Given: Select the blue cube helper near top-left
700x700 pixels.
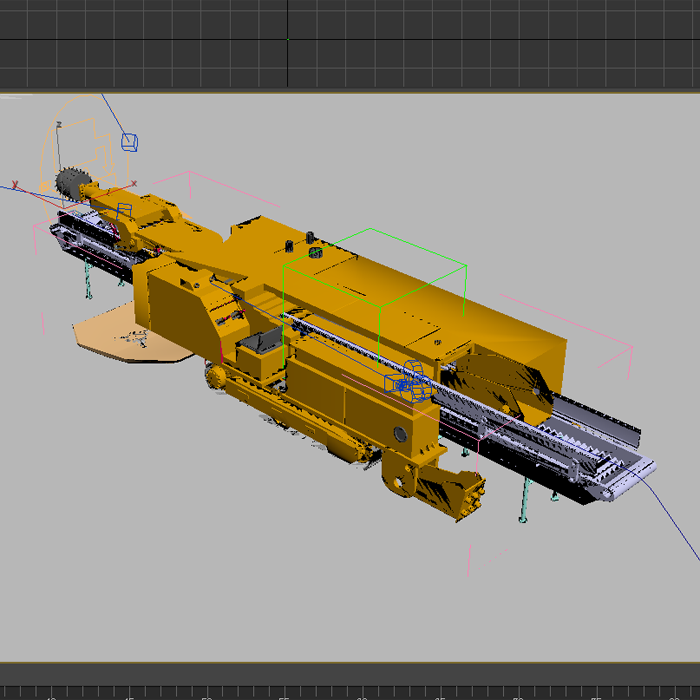Looking at the screenshot, I should pyautogui.click(x=129, y=142).
